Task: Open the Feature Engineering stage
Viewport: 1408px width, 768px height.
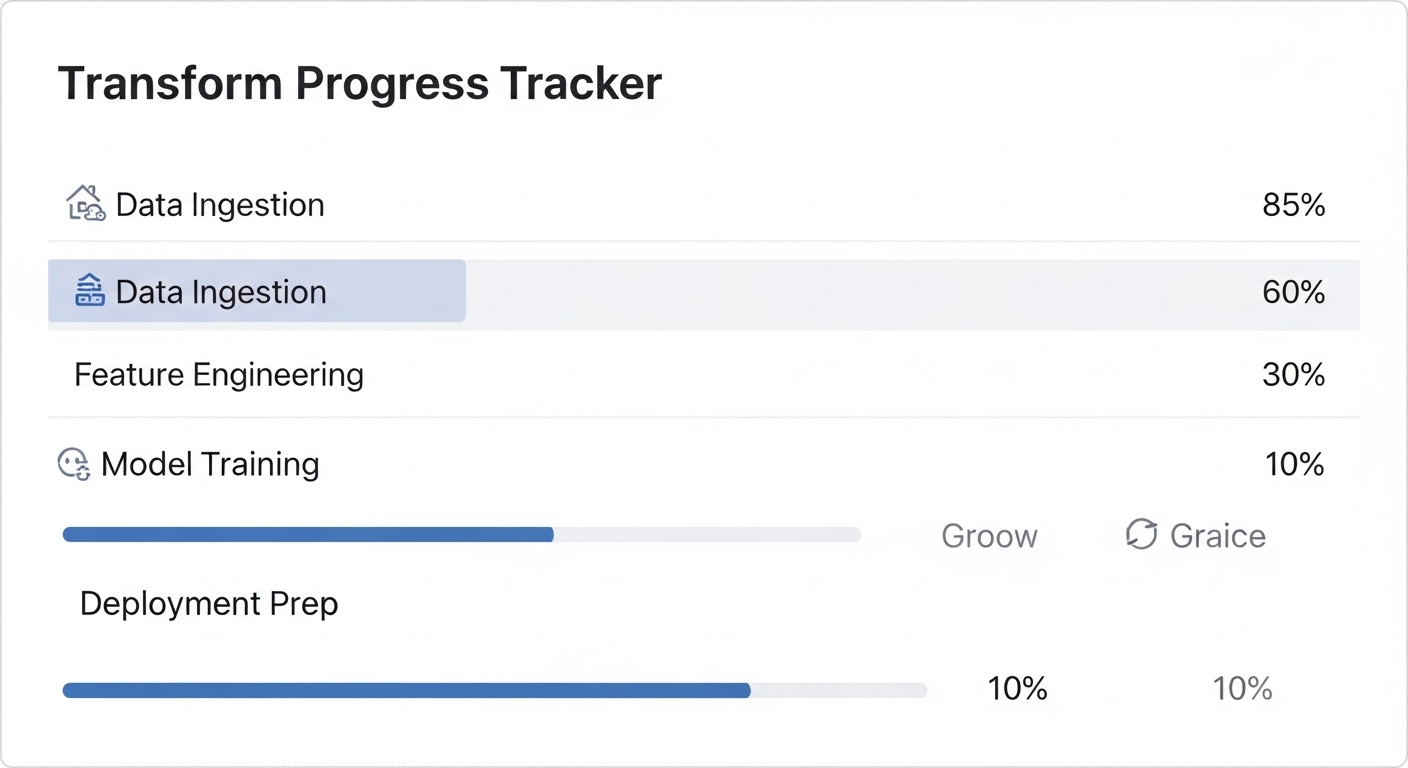Action: [218, 374]
